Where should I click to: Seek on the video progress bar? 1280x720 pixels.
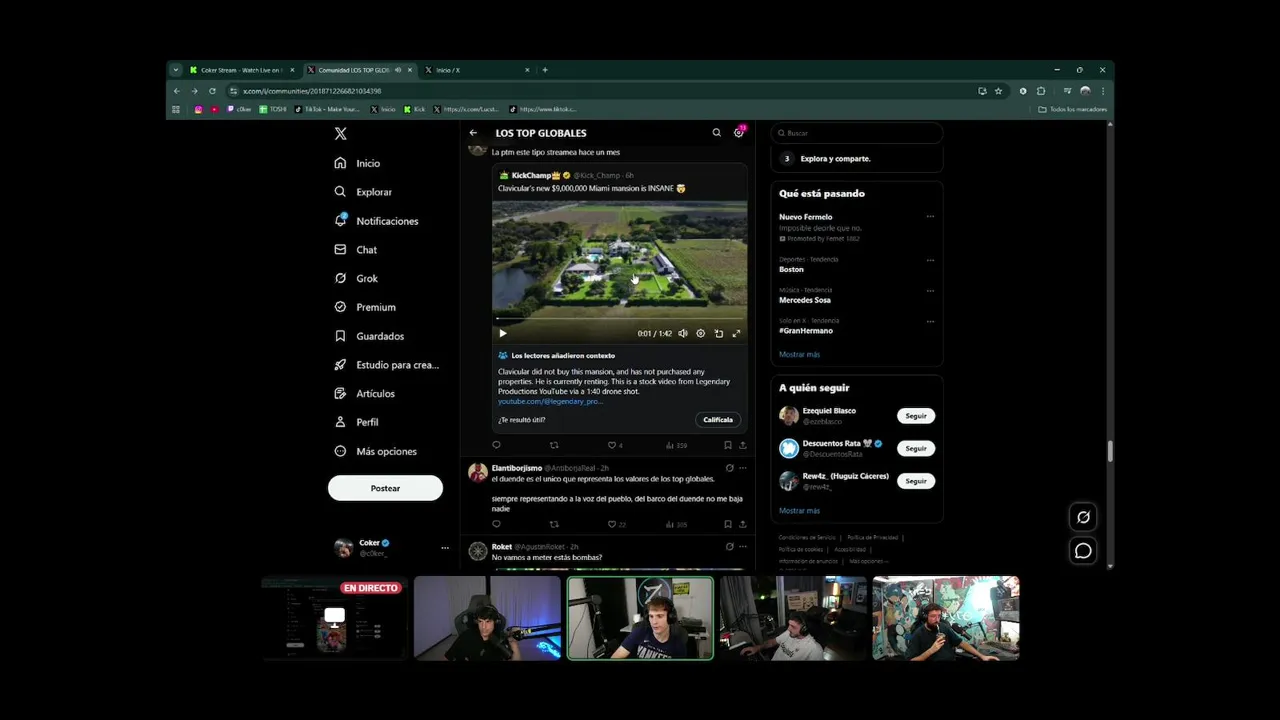tap(619, 319)
